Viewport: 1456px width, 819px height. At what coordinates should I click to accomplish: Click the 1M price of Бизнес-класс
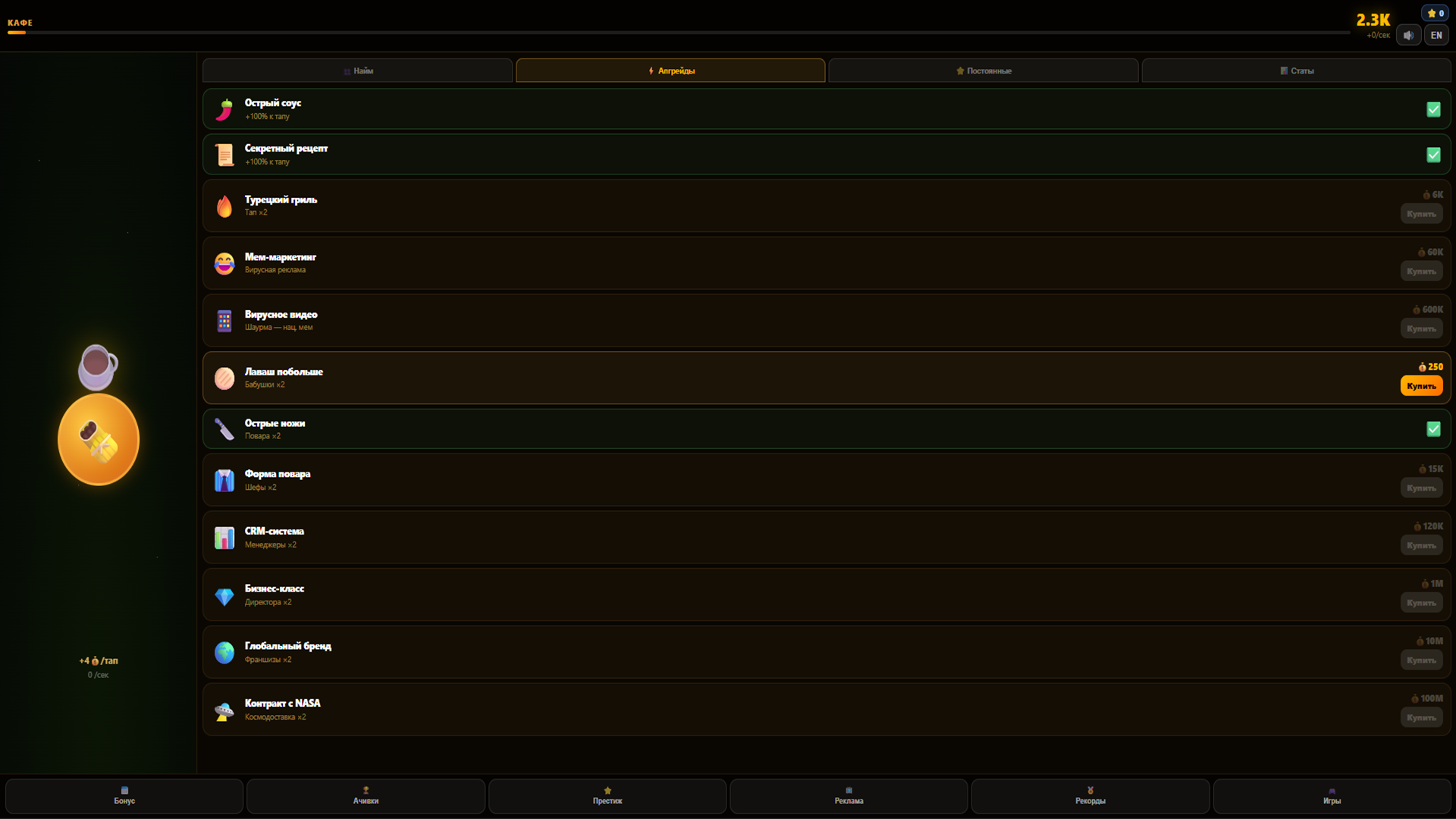1432,584
